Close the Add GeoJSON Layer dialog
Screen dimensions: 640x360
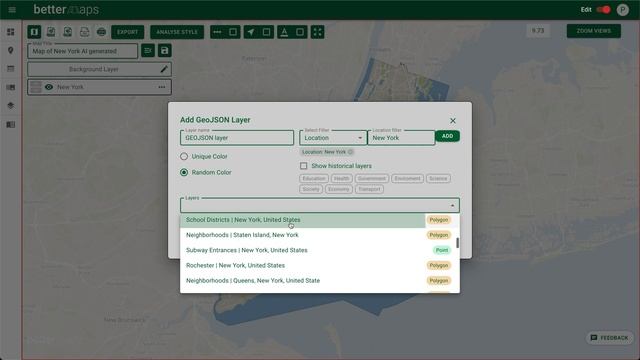point(453,120)
